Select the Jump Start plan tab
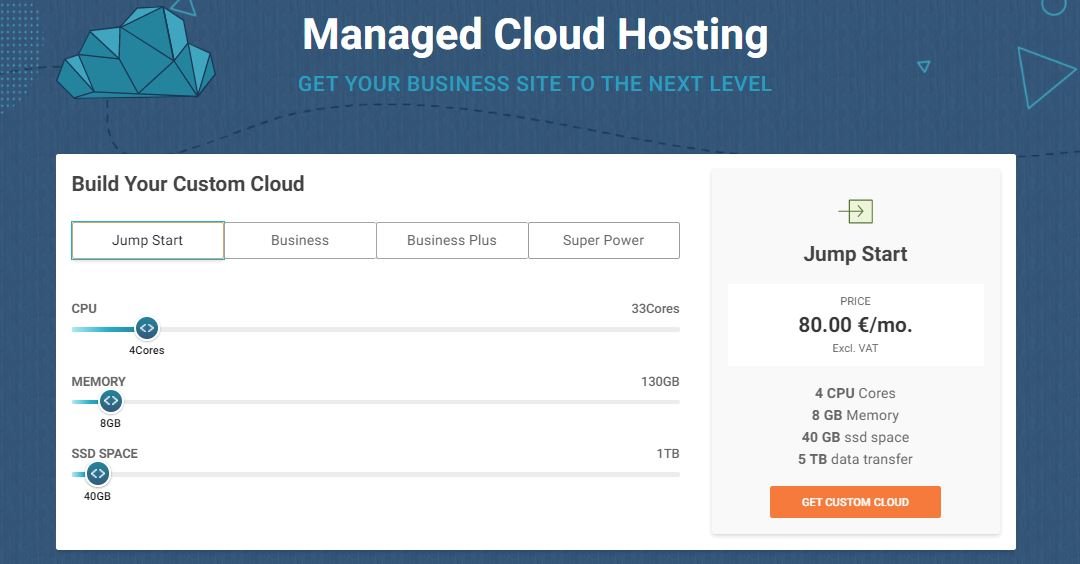Viewport: 1080px width, 564px height. [148, 240]
